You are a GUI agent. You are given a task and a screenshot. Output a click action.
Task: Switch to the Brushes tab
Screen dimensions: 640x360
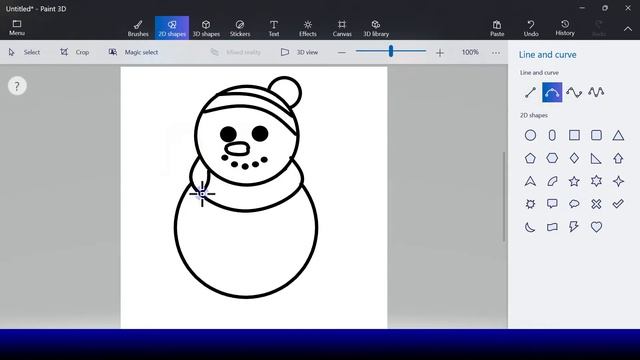[x=138, y=28]
